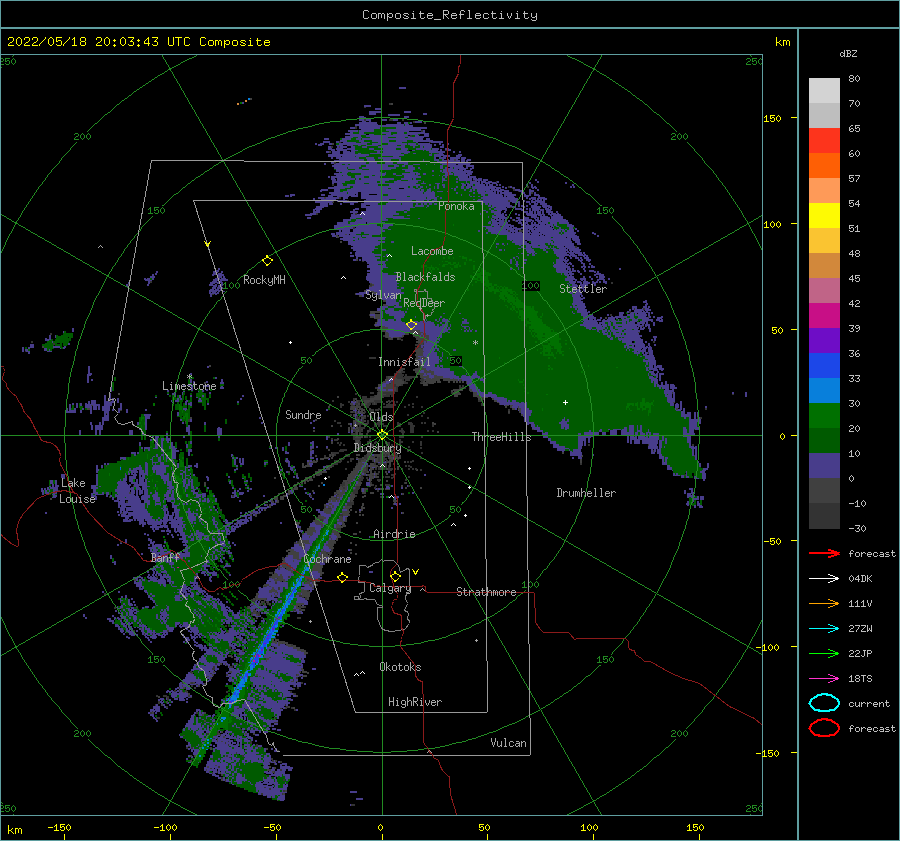Screen dimensions: 900x841
Task: Click the Ponoka town label
Action: point(456,206)
